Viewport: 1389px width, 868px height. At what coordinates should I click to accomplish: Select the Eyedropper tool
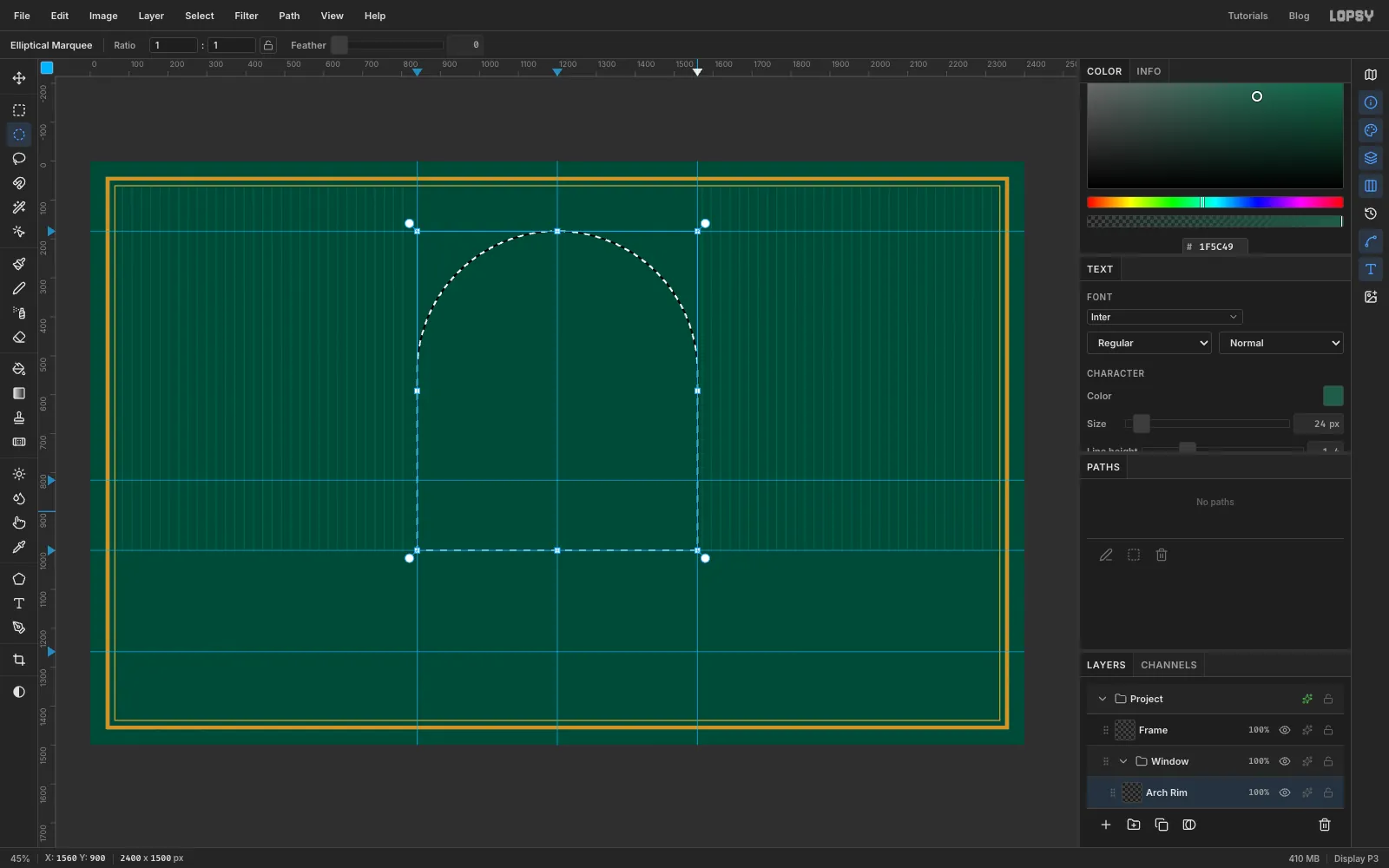click(19, 547)
